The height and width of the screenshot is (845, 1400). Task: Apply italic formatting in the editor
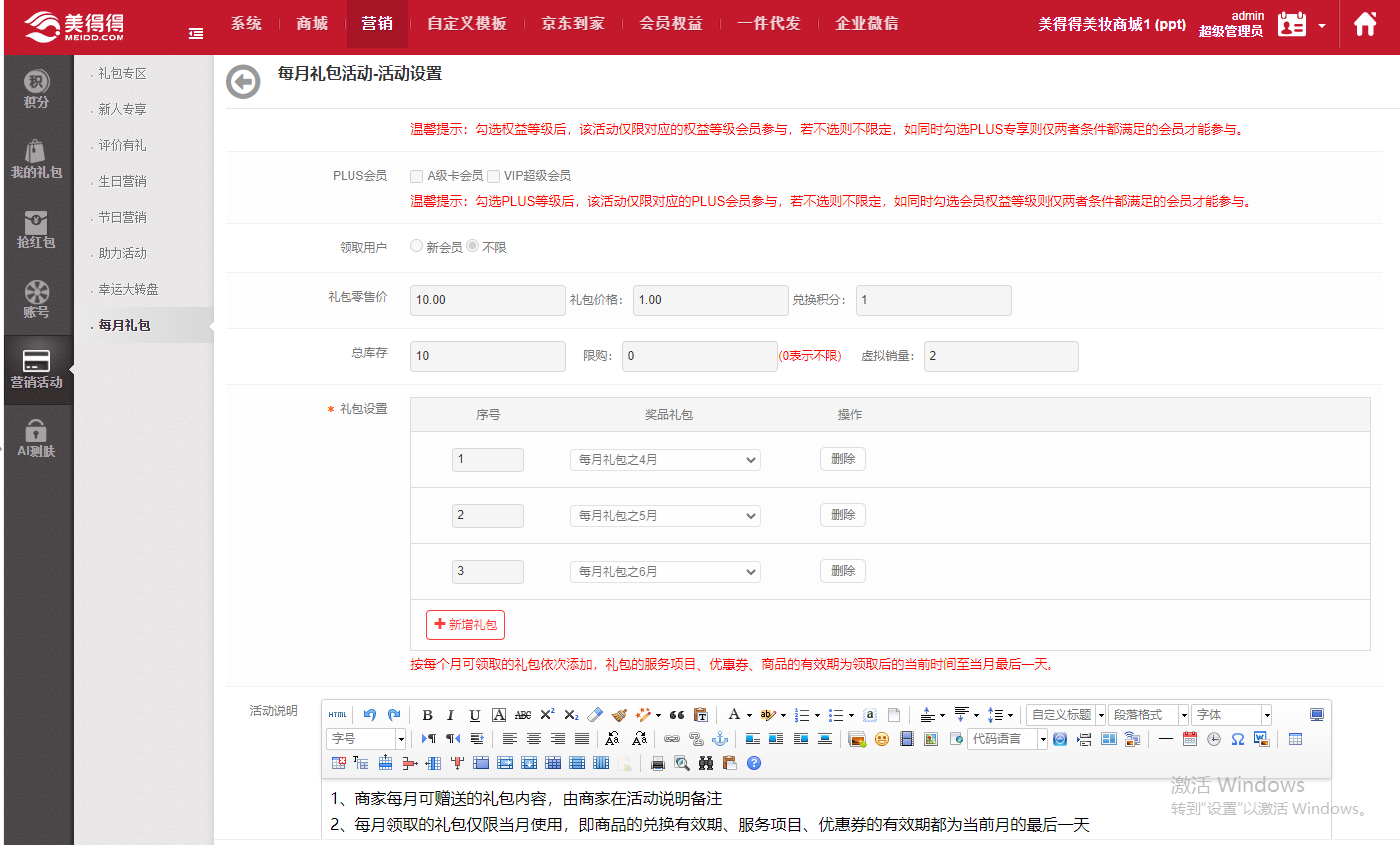450,715
